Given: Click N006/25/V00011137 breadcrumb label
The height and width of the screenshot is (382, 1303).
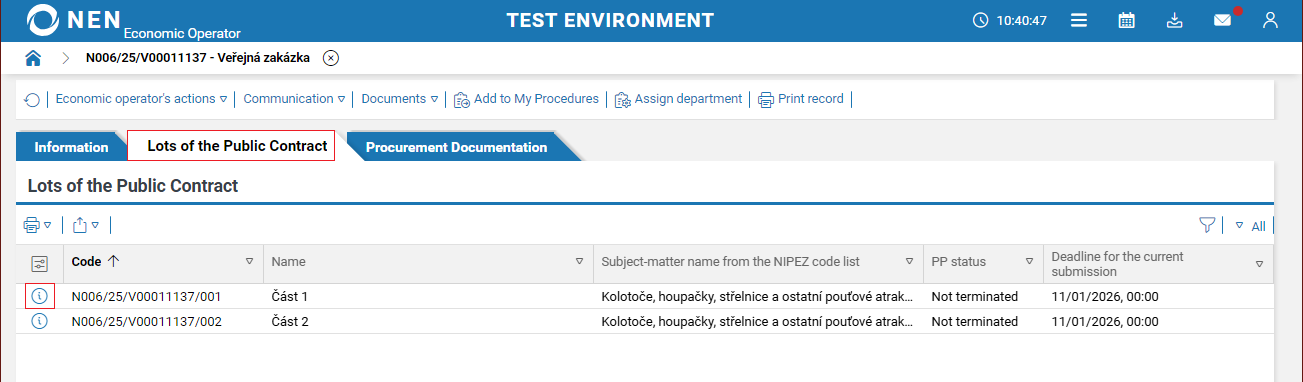Looking at the screenshot, I should 198,58.
